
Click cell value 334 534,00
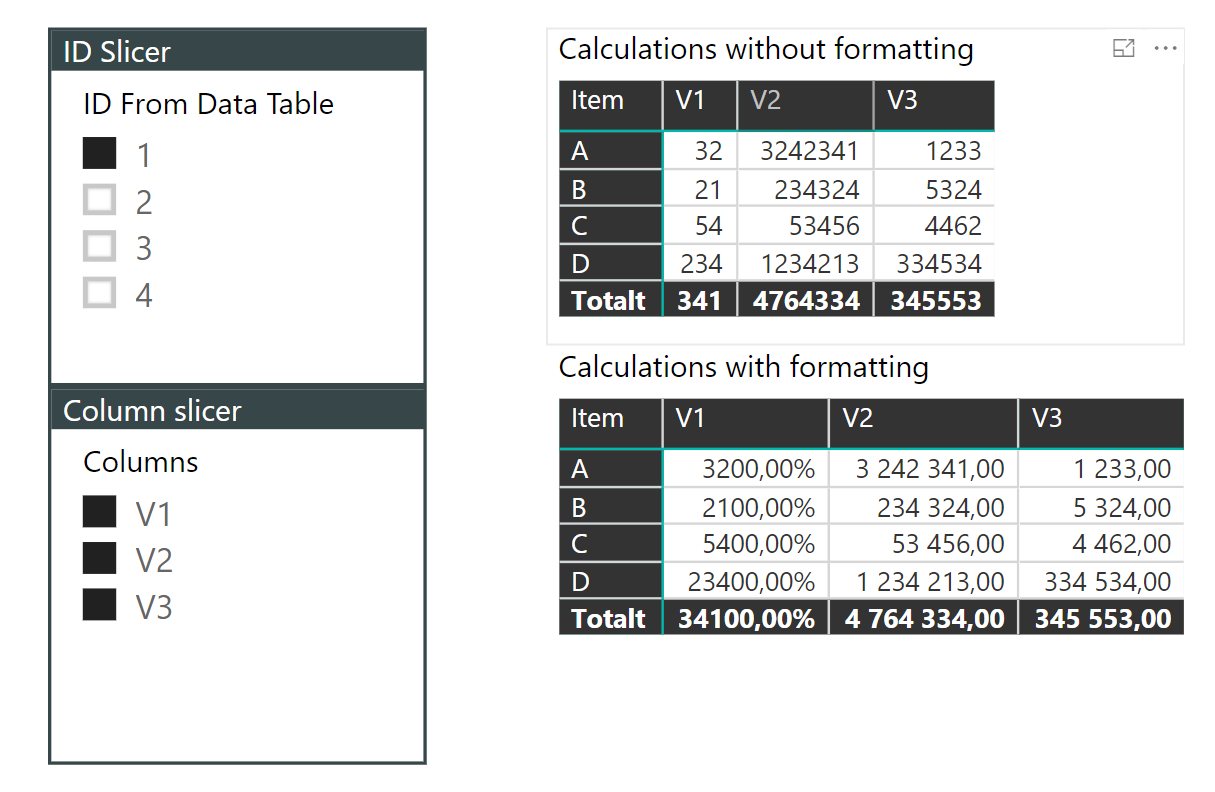pyautogui.click(x=1108, y=582)
